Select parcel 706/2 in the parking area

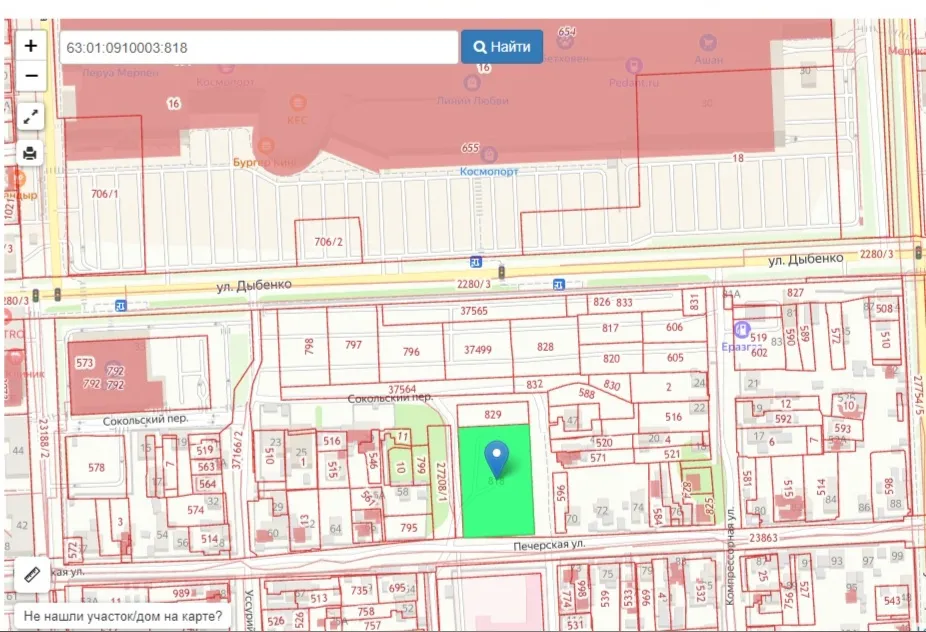point(328,243)
